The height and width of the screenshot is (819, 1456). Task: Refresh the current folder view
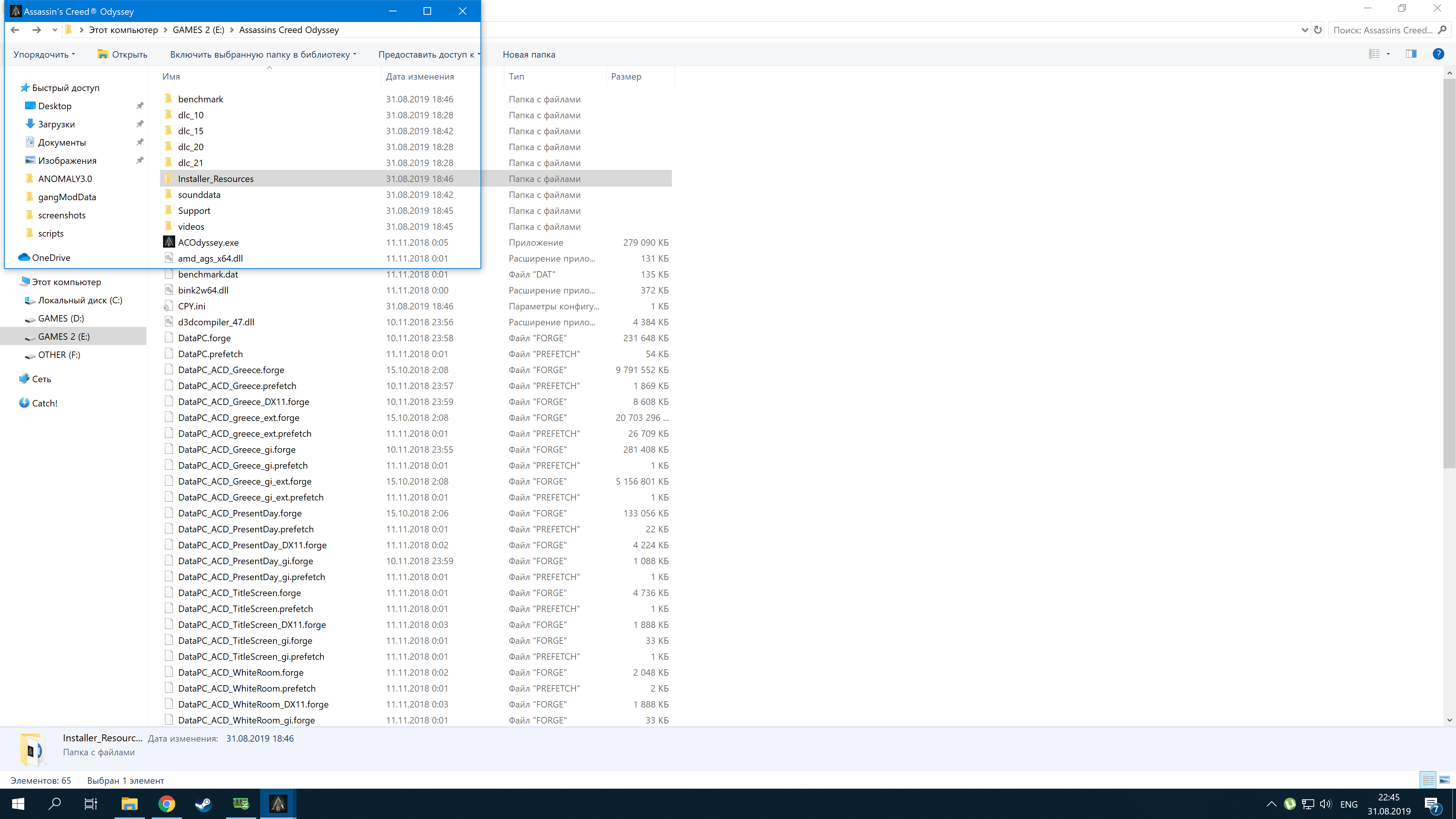pyautogui.click(x=1318, y=30)
